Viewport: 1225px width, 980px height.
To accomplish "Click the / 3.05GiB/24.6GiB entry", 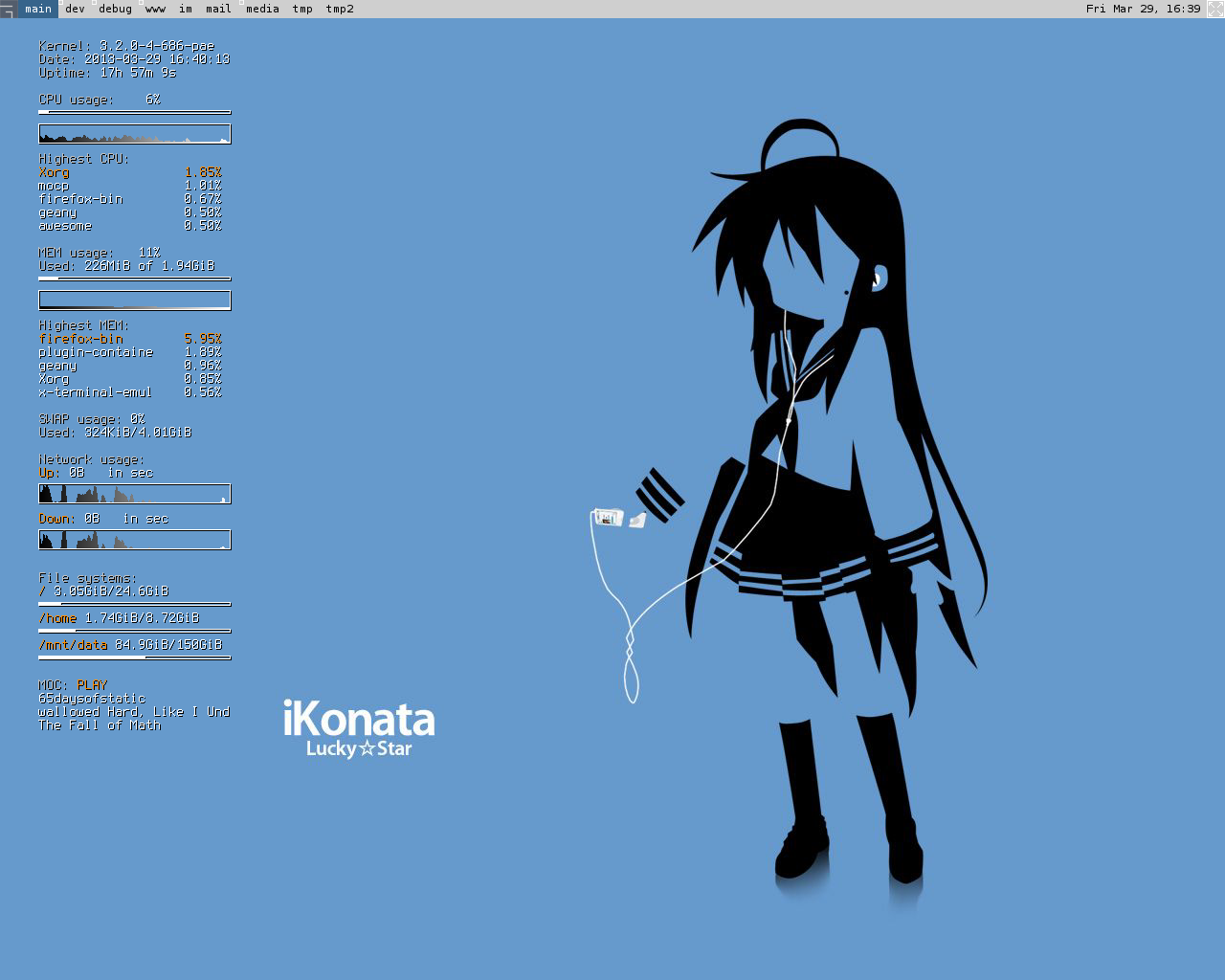I will 103,591.
